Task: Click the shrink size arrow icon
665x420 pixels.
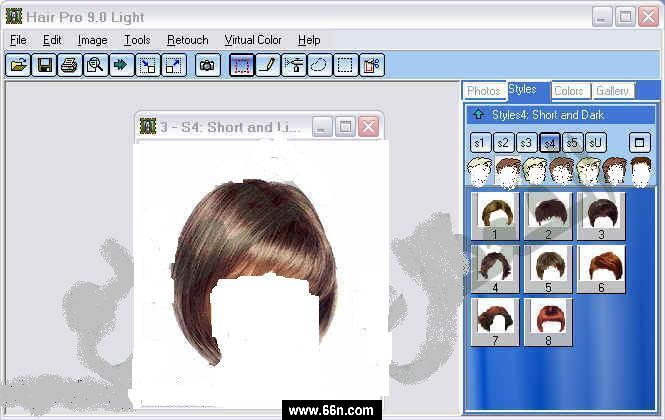Action: 147,65
